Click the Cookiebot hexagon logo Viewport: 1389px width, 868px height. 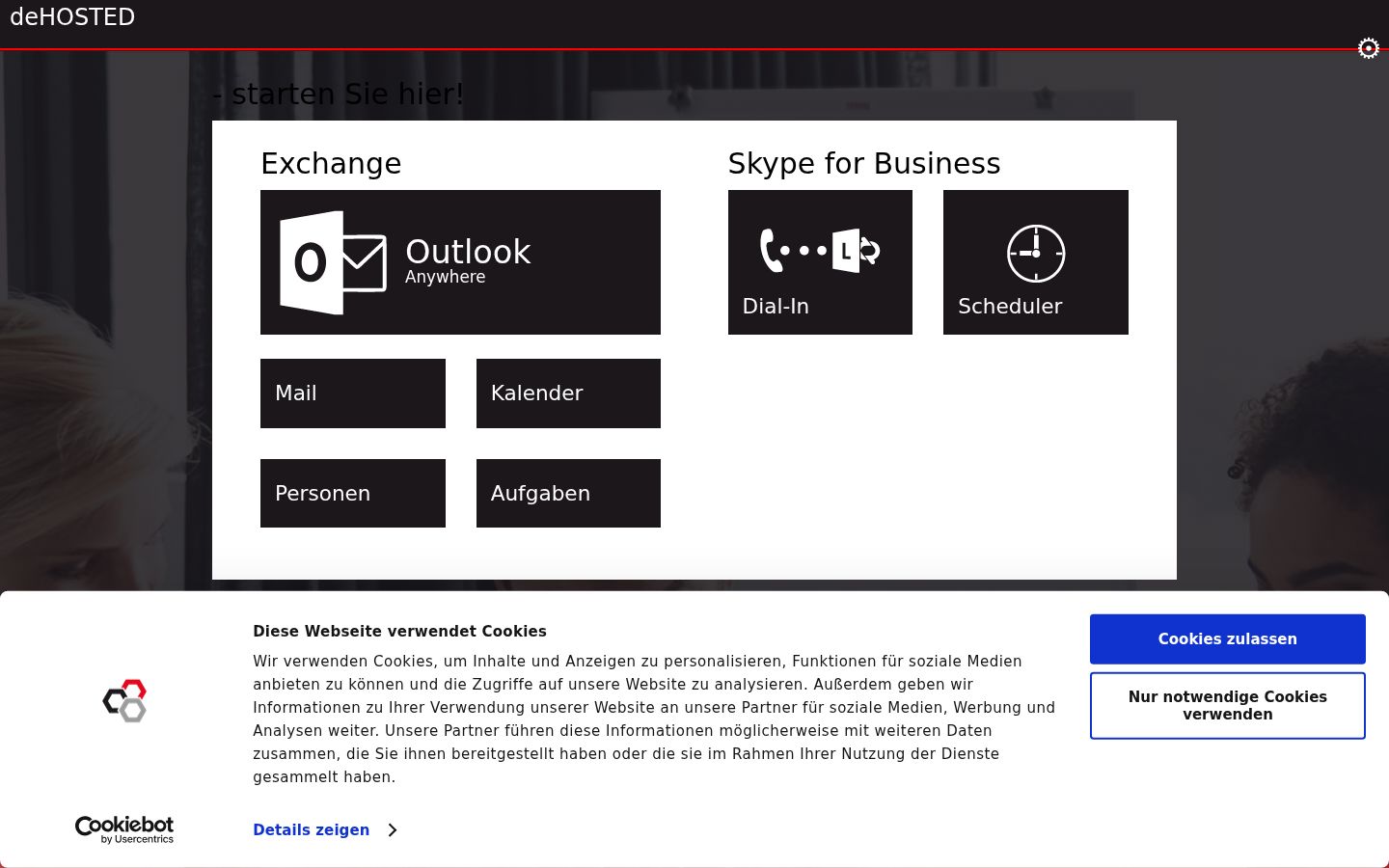[x=124, y=700]
